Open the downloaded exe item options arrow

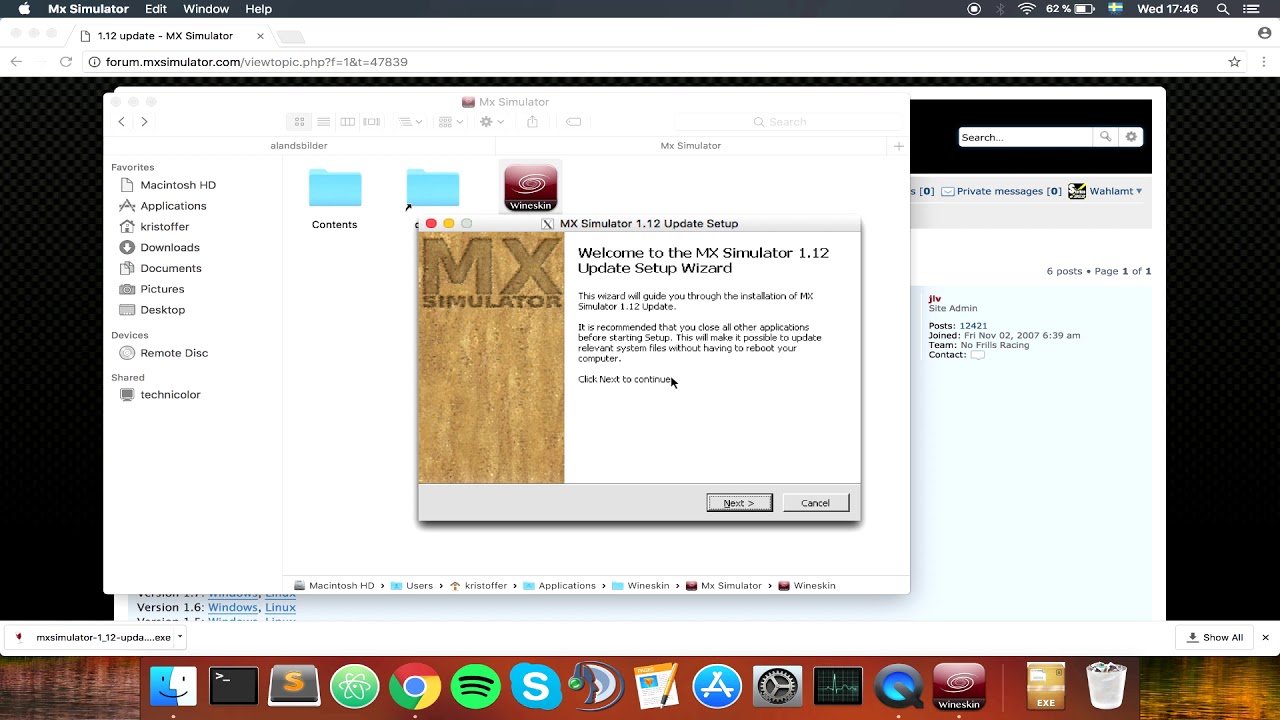tap(180, 637)
